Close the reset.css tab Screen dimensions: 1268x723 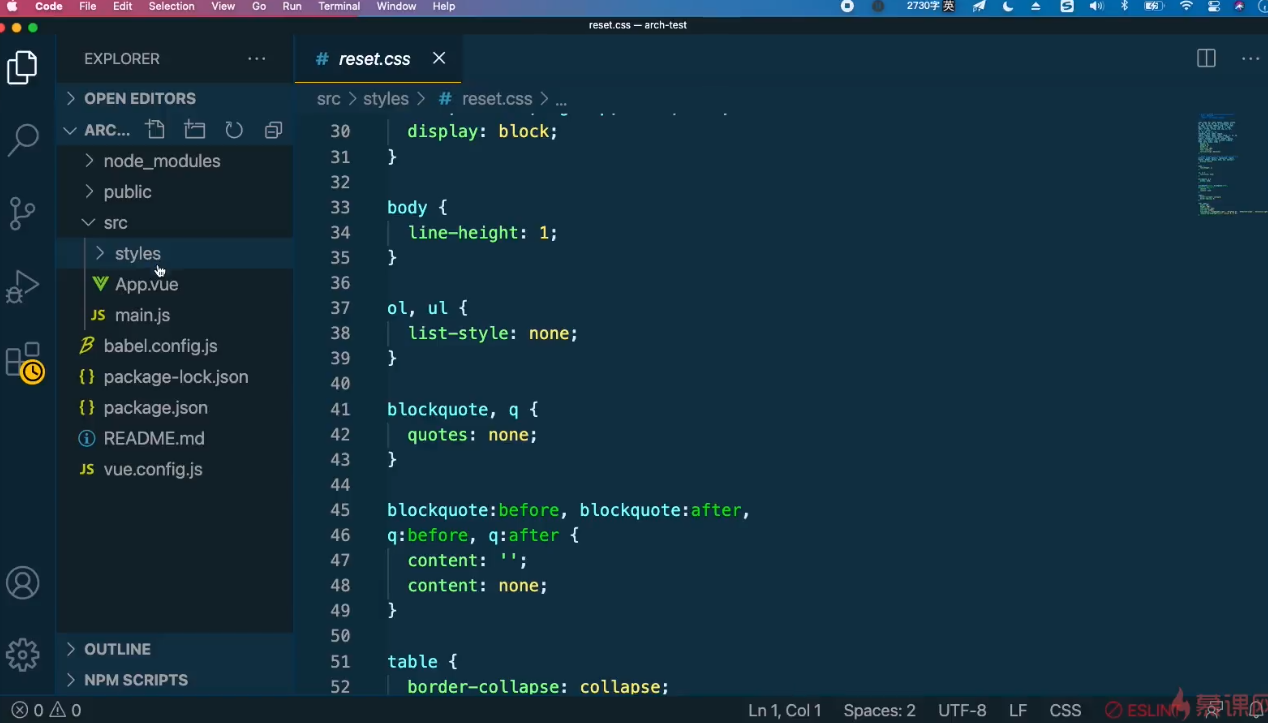tap(439, 59)
